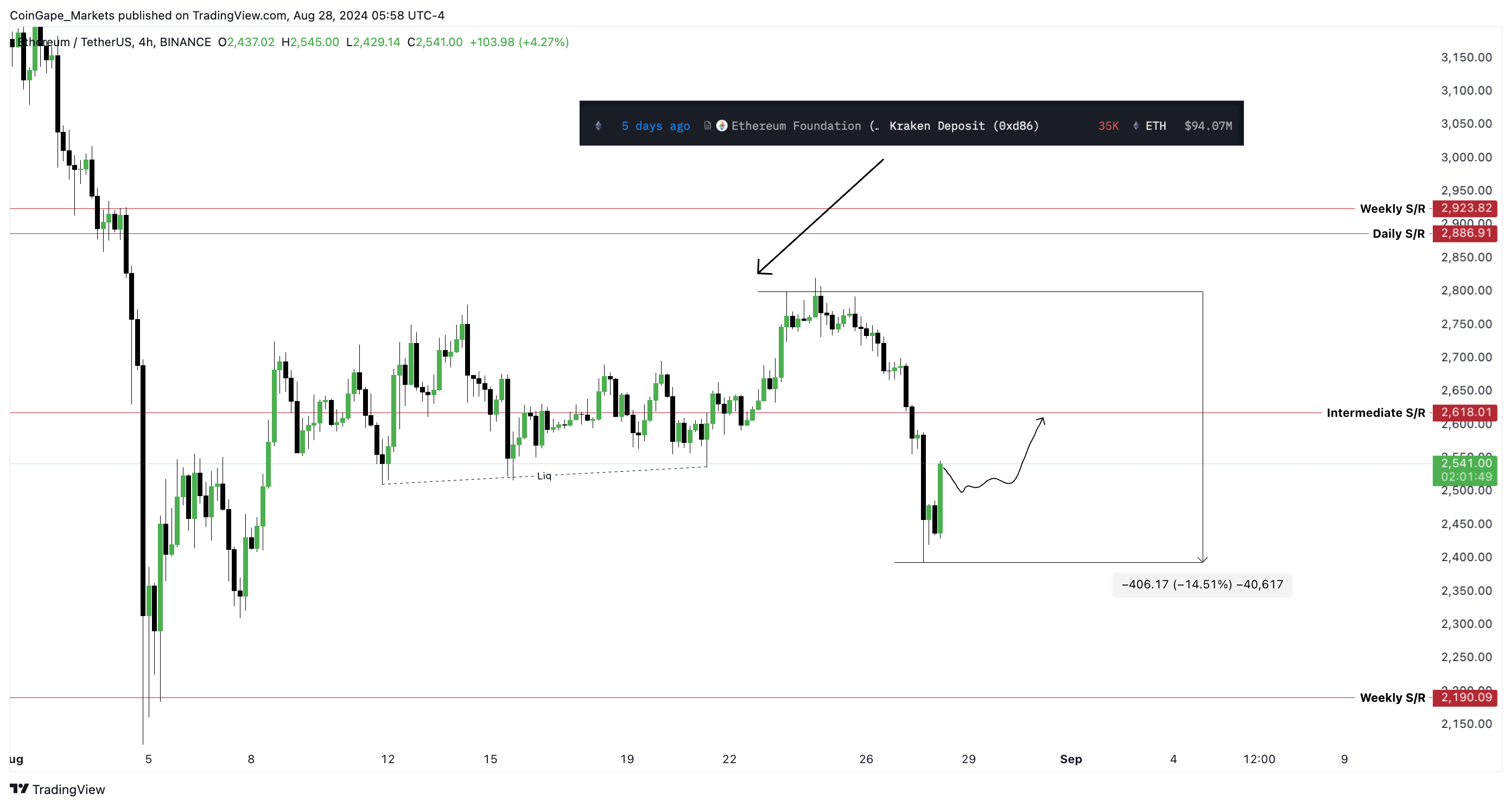Click the close value C2,541.00
The height and width of the screenshot is (806, 1512).
coord(435,42)
